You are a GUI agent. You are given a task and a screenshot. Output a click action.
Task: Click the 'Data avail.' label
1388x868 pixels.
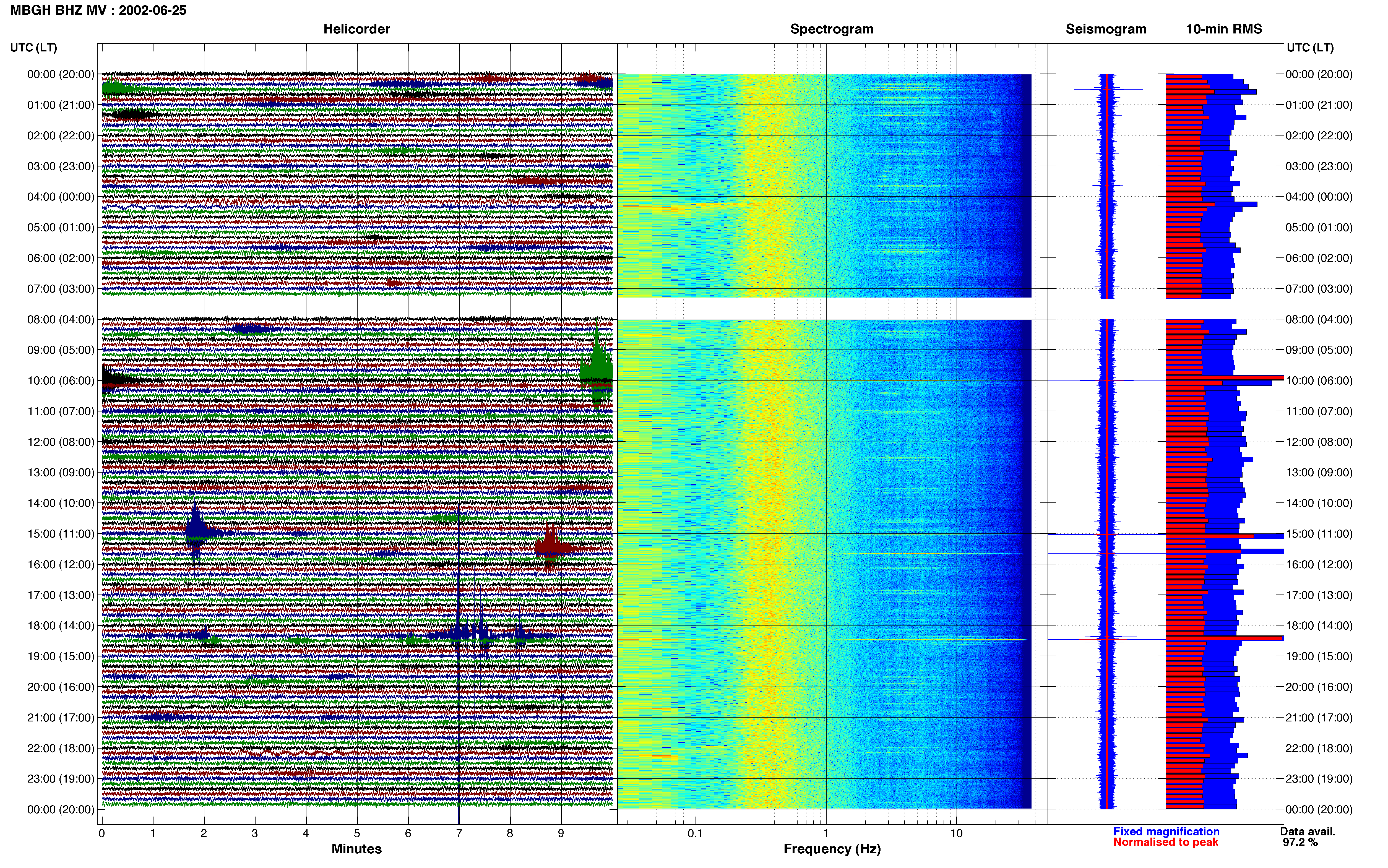point(1308,831)
